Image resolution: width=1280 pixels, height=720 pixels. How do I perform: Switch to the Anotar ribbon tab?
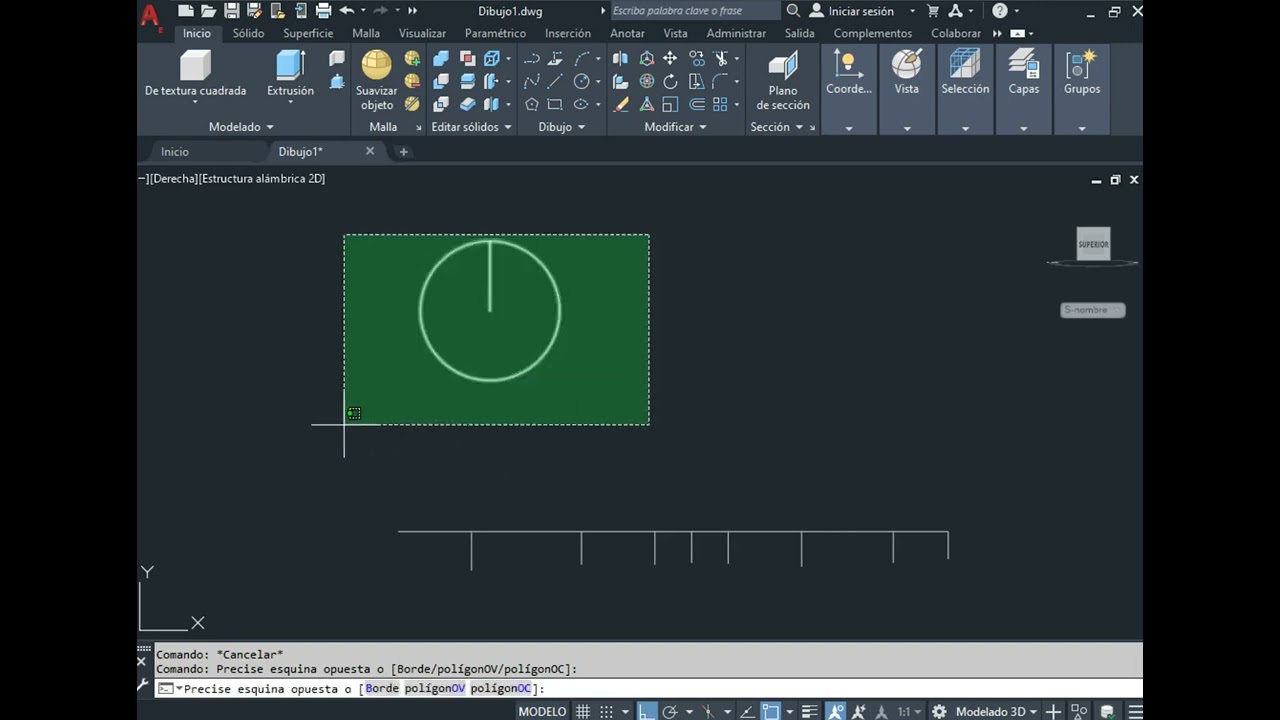[x=627, y=33]
